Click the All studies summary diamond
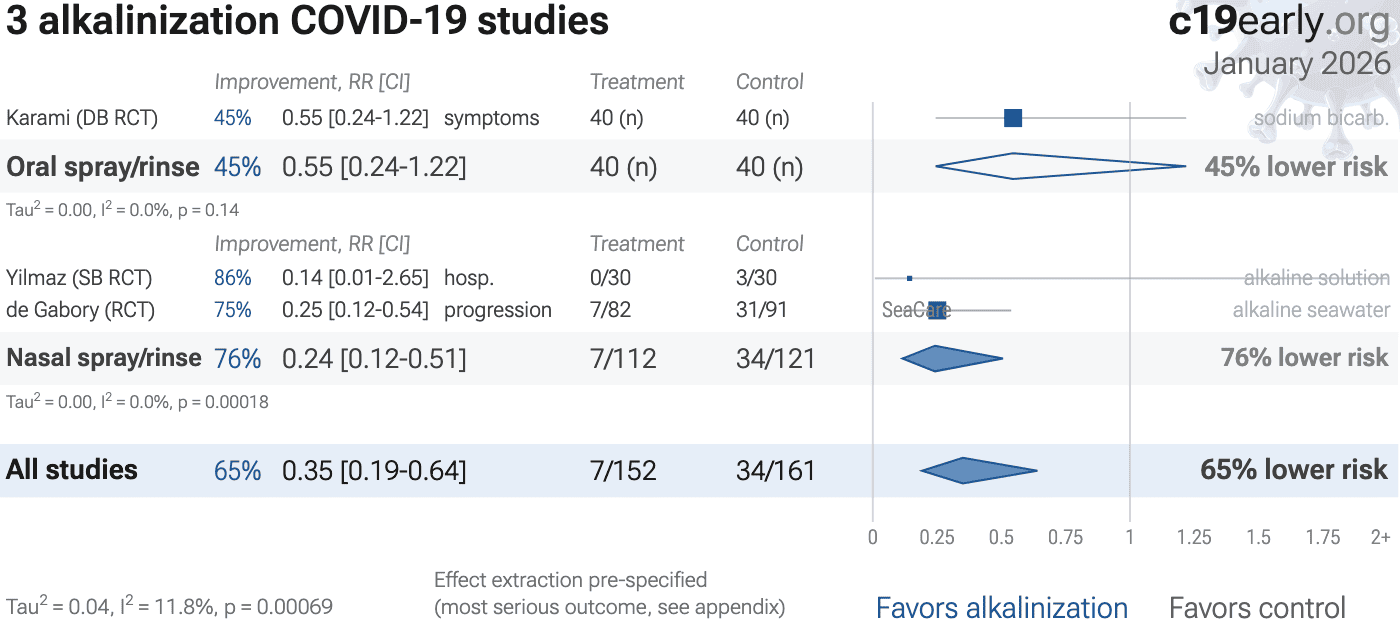The width and height of the screenshot is (1400, 621). coord(963,470)
